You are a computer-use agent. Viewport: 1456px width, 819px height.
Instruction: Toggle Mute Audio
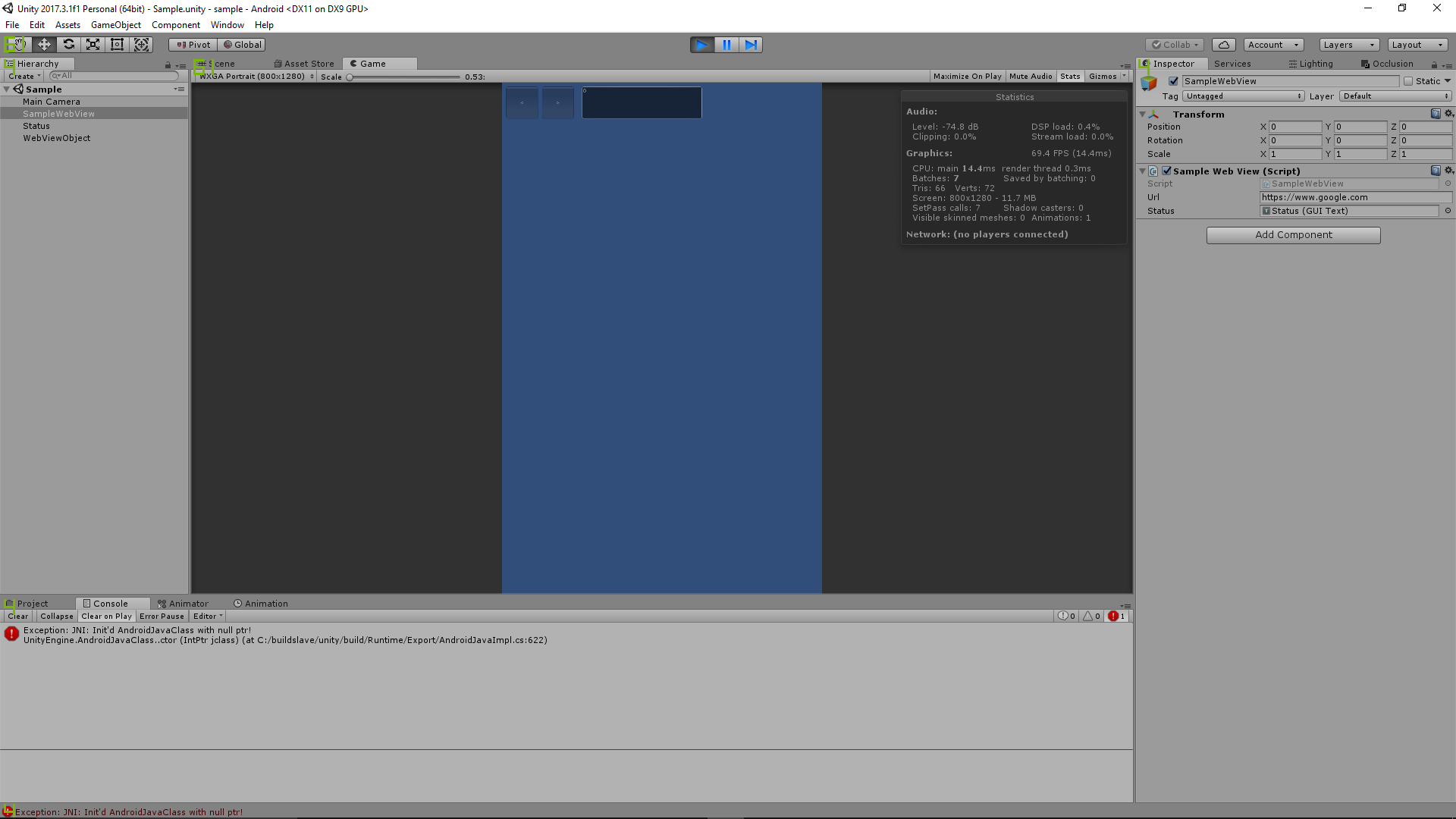(1031, 77)
